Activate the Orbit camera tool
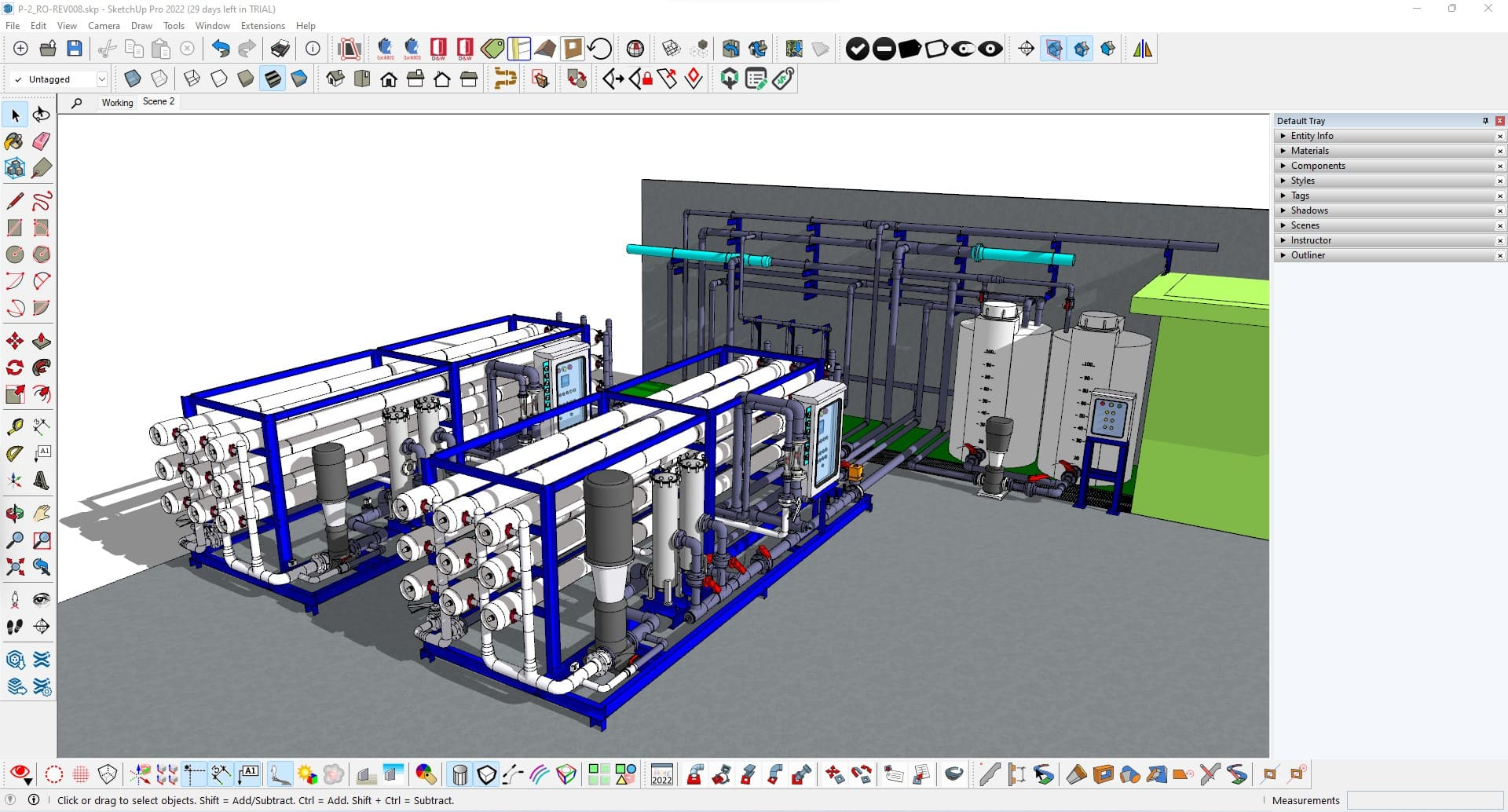Image resolution: width=1508 pixels, height=812 pixels. click(x=15, y=514)
